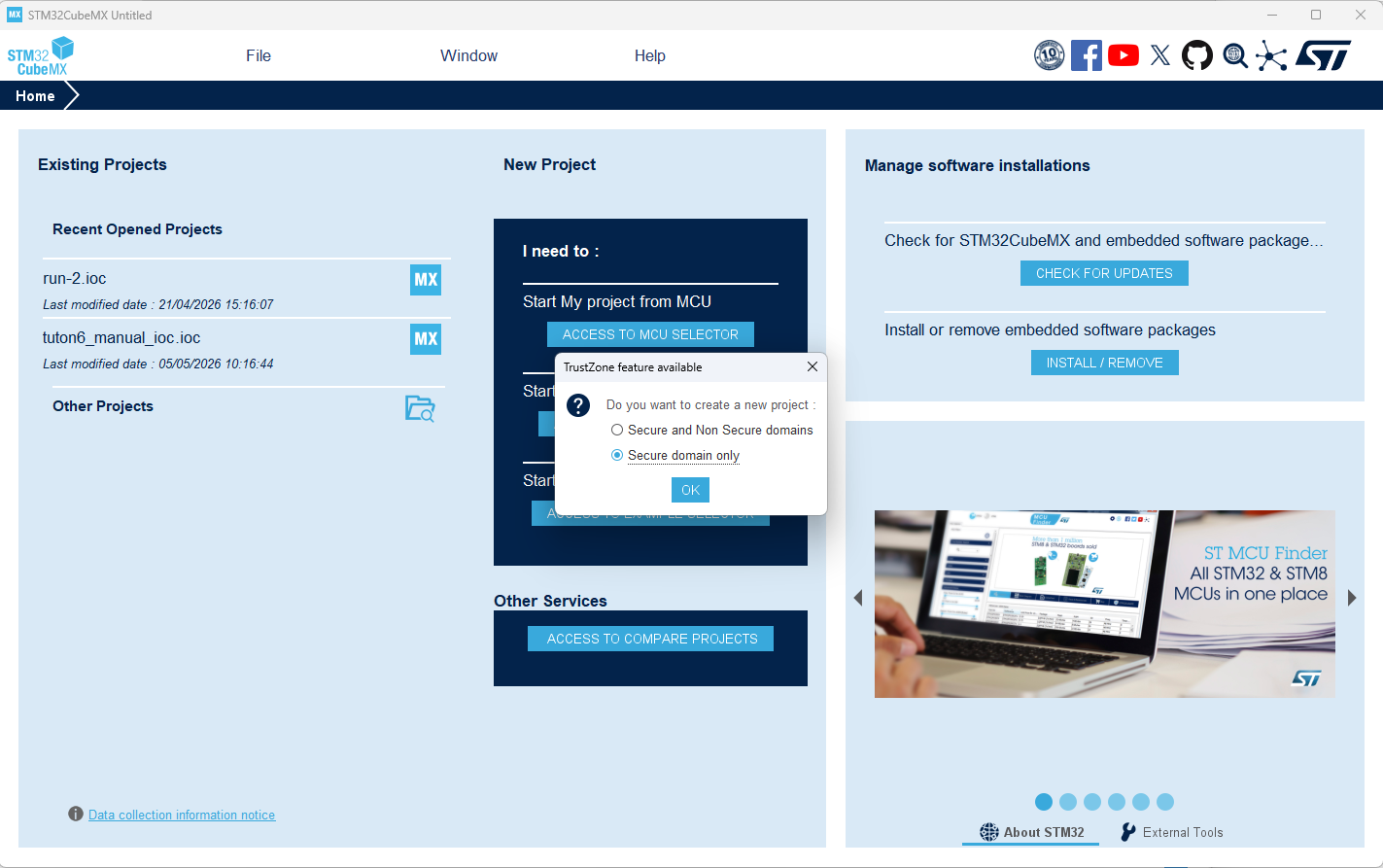Click the globe search wiki icon

1235,55
